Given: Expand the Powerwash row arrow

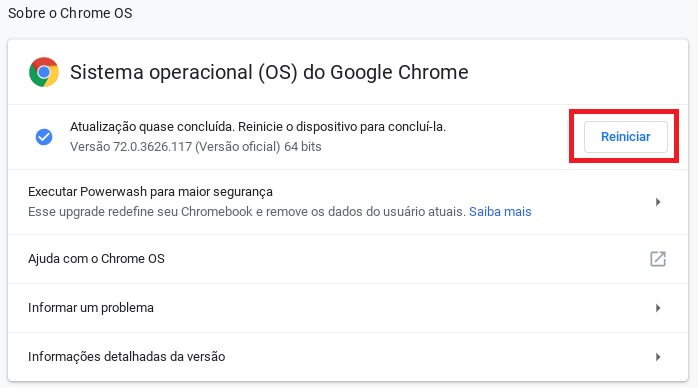Looking at the screenshot, I should 657,202.
